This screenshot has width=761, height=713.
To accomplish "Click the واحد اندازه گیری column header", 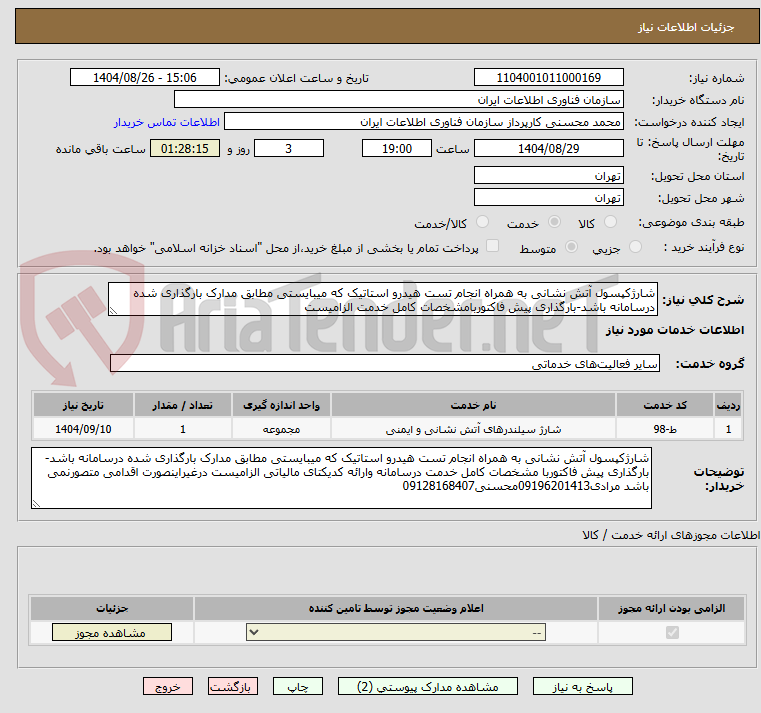I will tap(281, 405).
